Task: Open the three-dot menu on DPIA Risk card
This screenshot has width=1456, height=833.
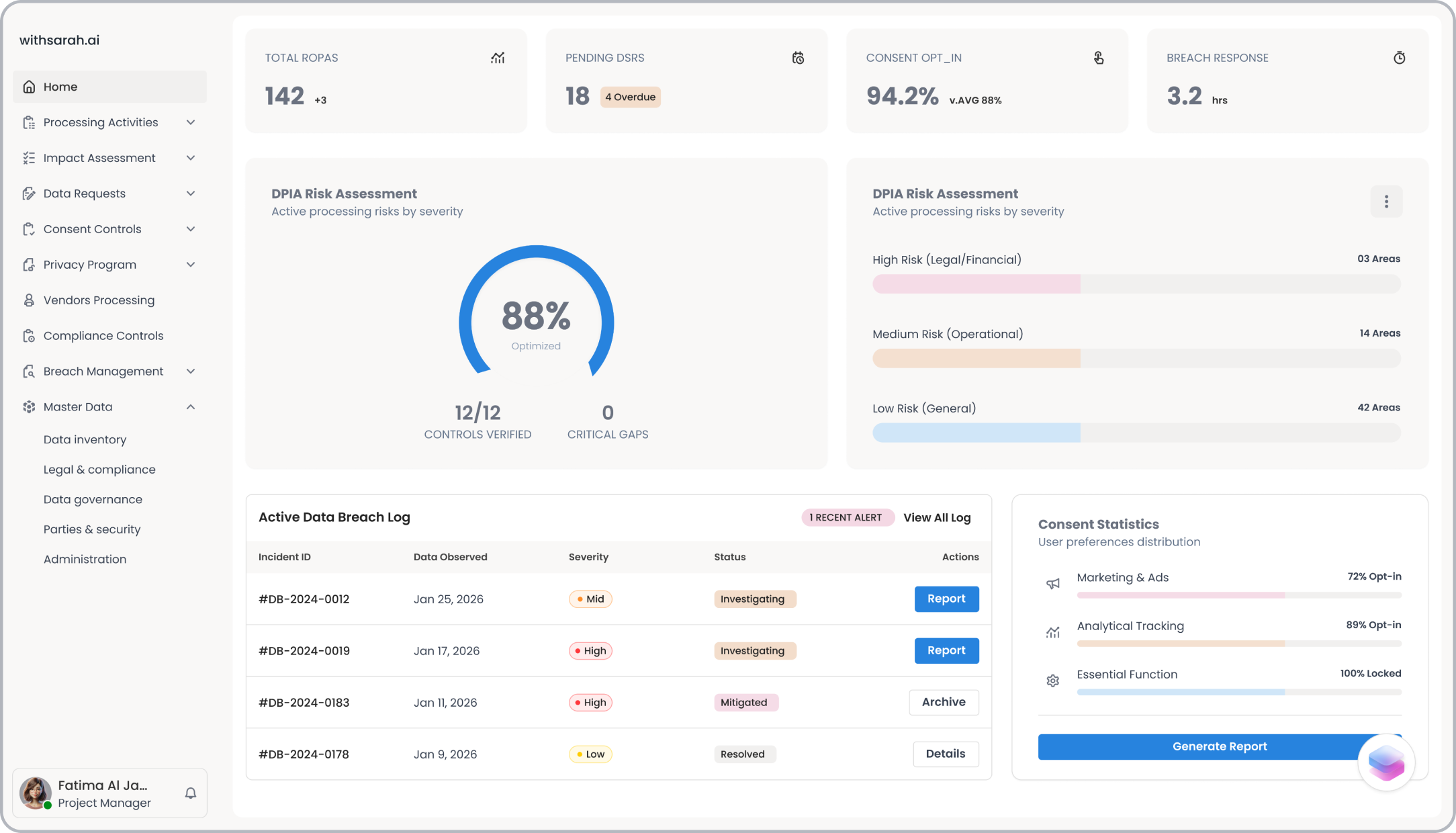Action: click(x=1386, y=202)
